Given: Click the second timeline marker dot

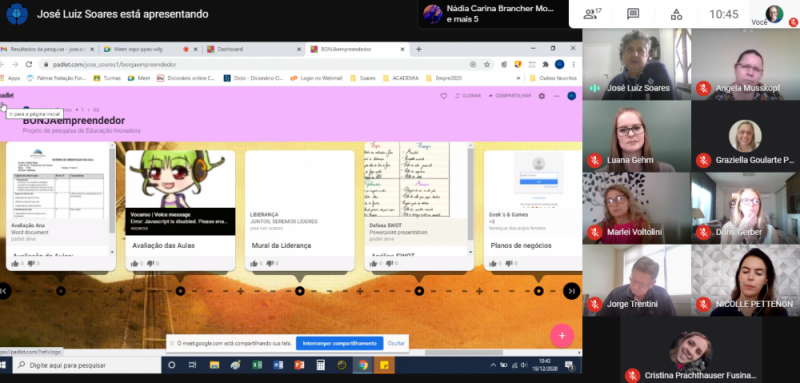Looking at the screenshot, I should tap(180, 291).
